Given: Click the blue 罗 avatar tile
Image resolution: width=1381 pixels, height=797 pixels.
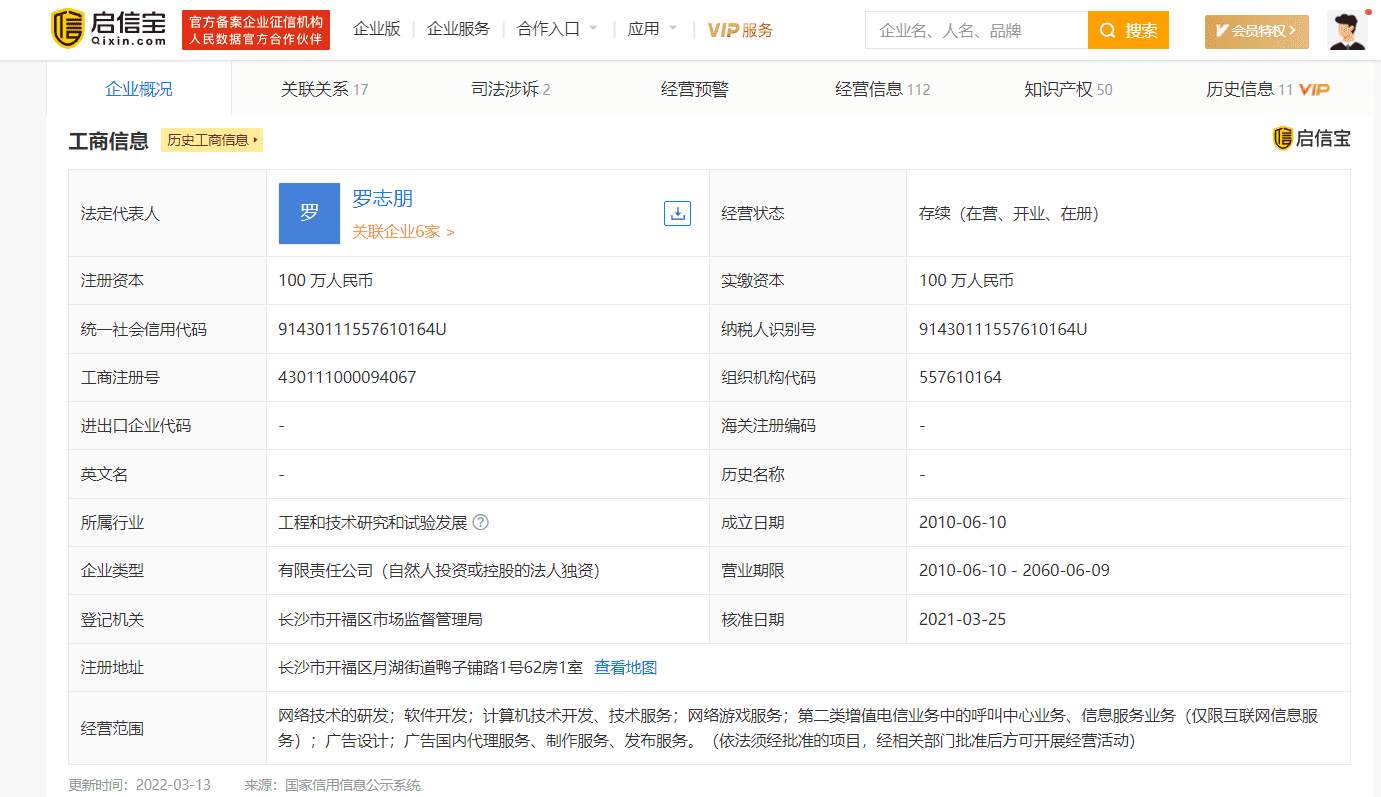Looking at the screenshot, I should coord(309,213).
